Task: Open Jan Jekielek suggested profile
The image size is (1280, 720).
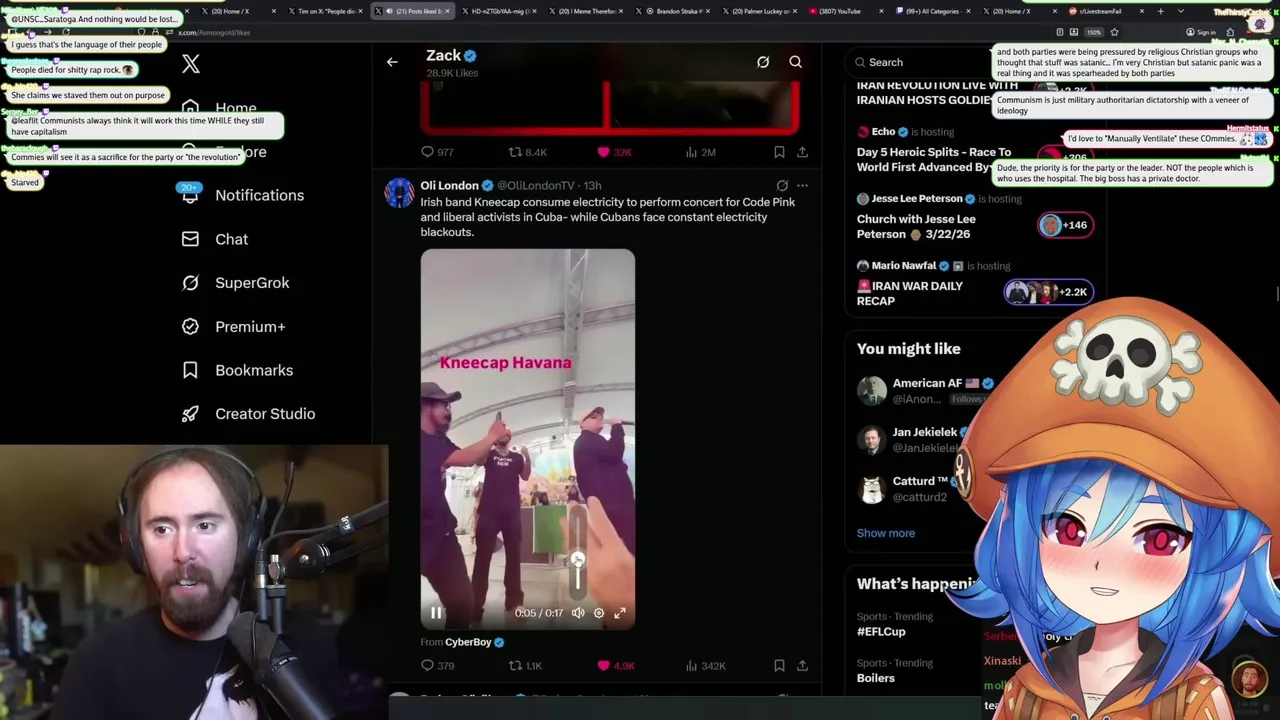Action: click(925, 432)
